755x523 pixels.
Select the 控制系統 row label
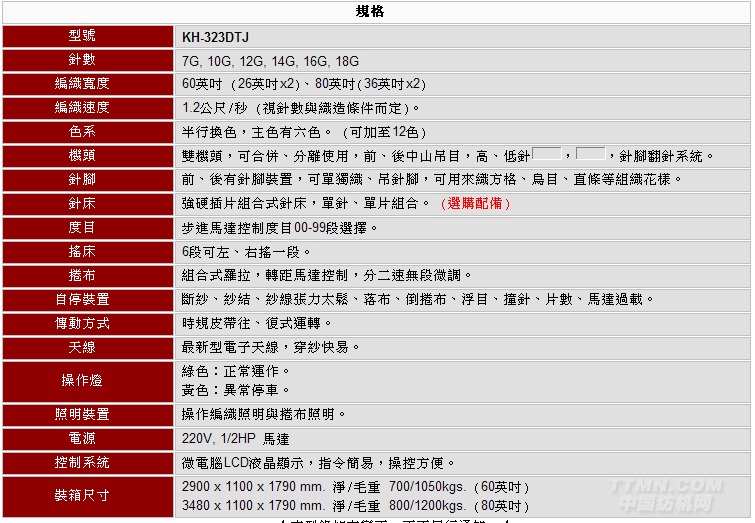point(89,462)
